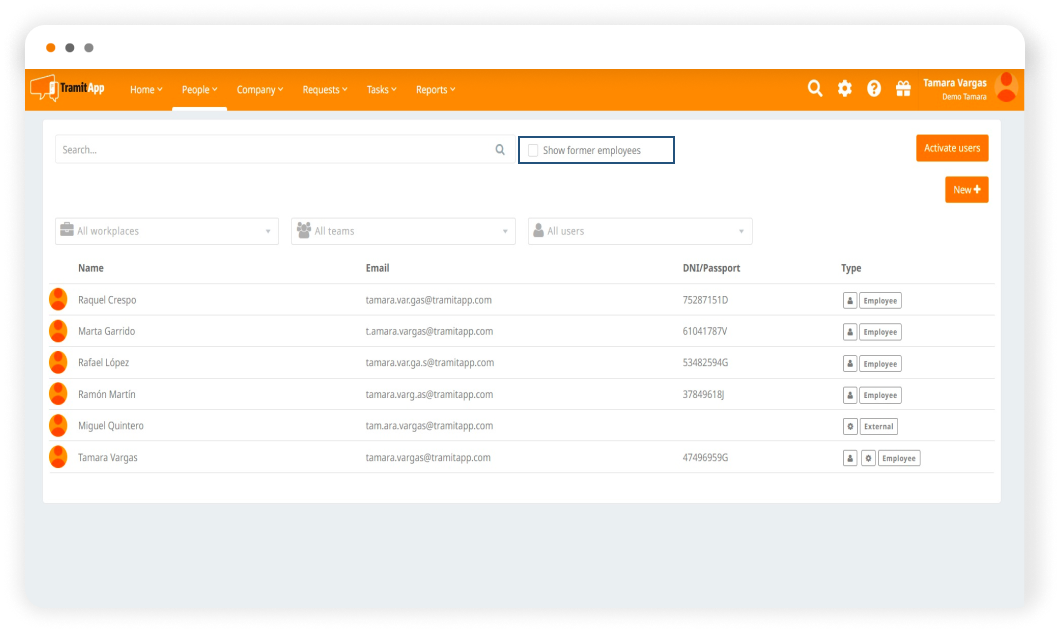Click the help question mark icon
Screen dimensions: 1061x633
tap(874, 89)
